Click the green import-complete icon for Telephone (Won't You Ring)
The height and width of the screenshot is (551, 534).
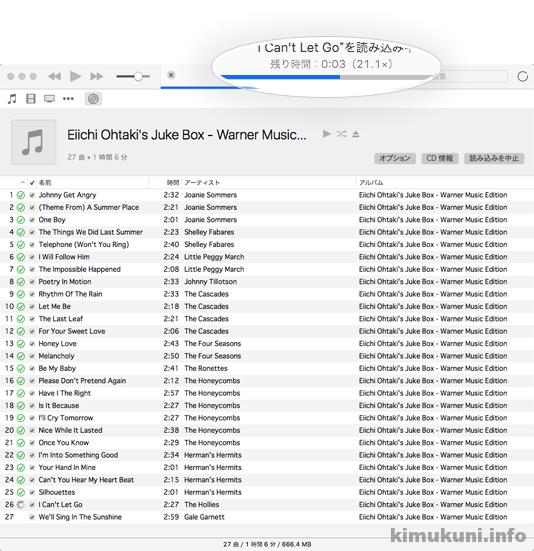pyautogui.click(x=21, y=245)
